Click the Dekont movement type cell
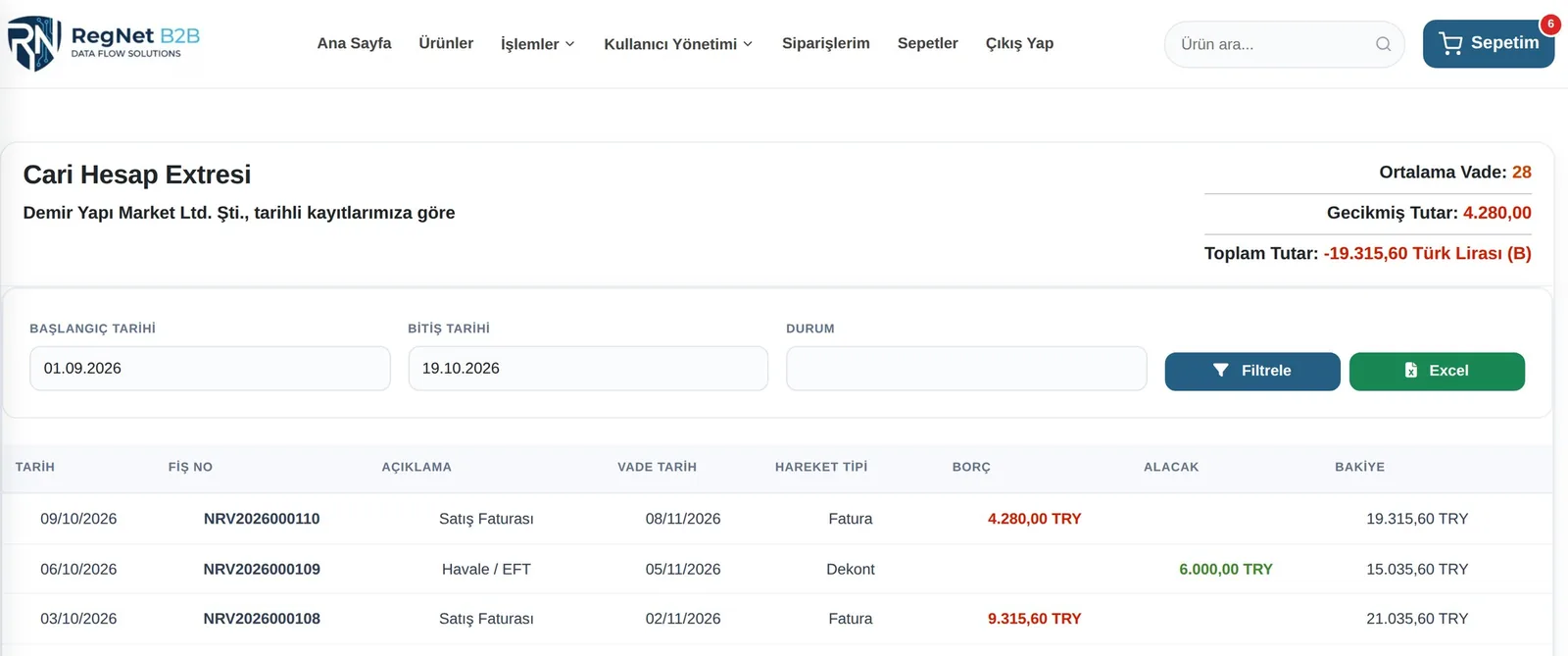1568x656 pixels. 851,569
